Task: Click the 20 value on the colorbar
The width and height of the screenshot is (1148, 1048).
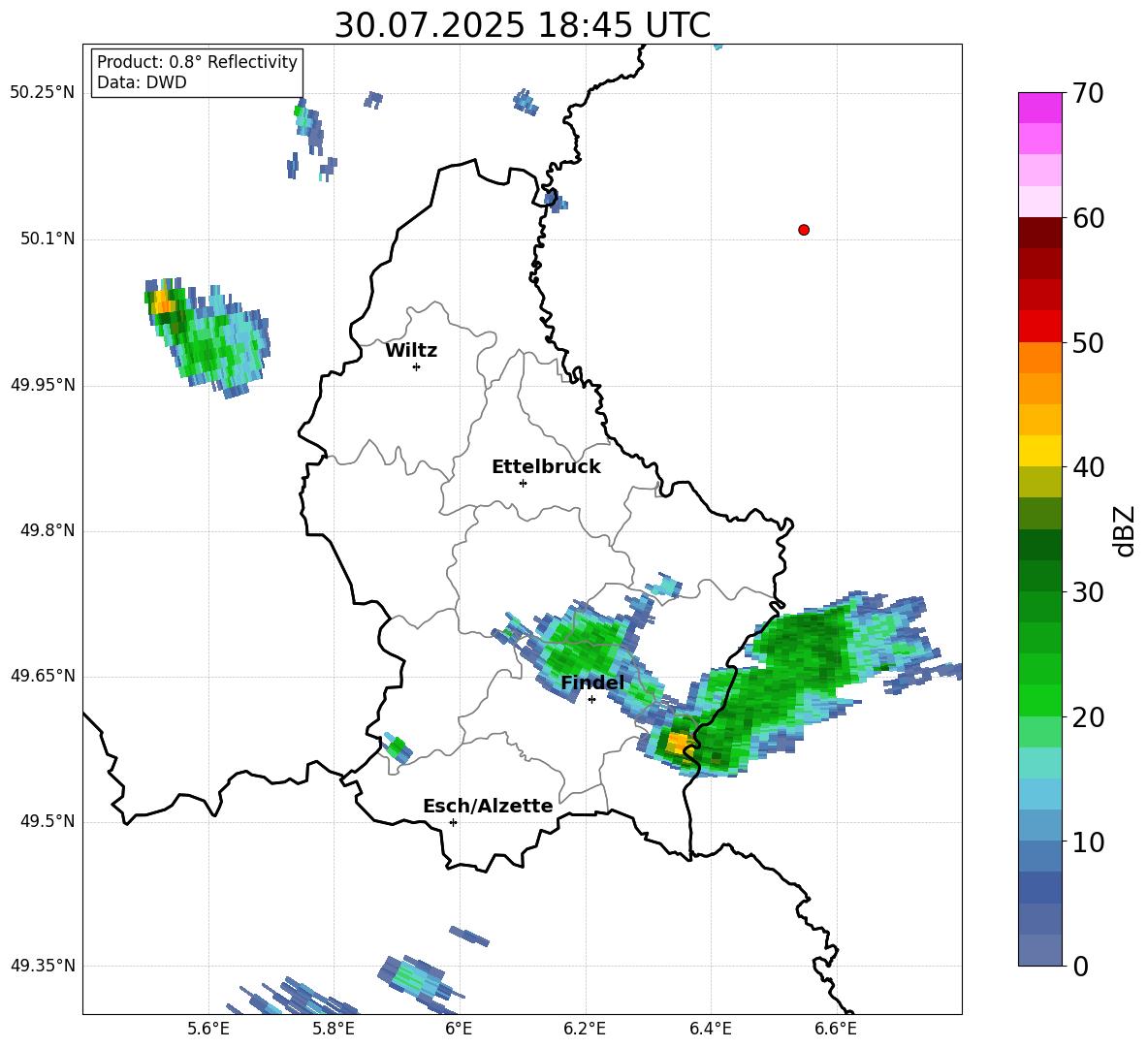Action: [x=1087, y=717]
